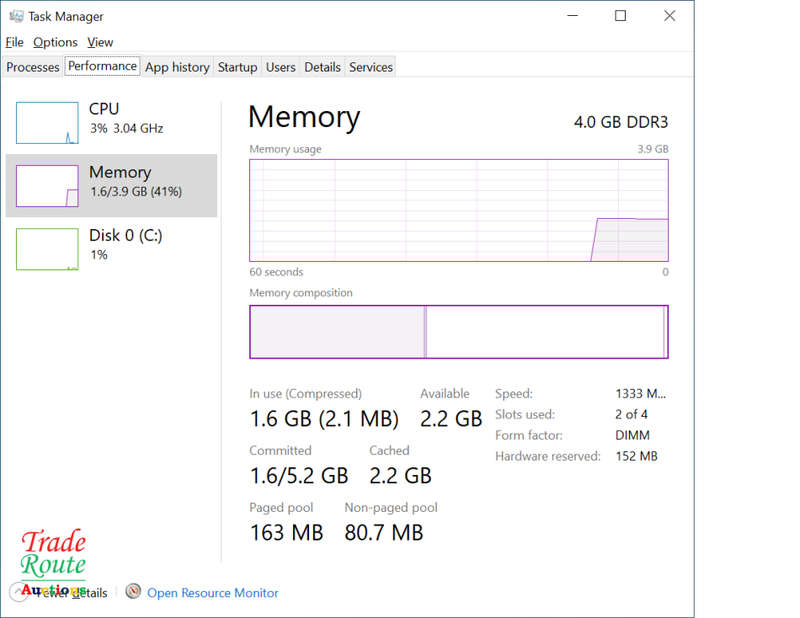Click Open Resource Monitor link
Viewport: 800px width, 618px height.
213,593
